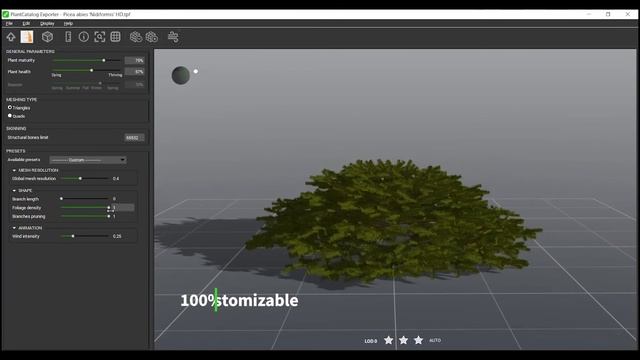This screenshot has width=640, height=360.
Task: Open the Help menu
Action: [68, 24]
